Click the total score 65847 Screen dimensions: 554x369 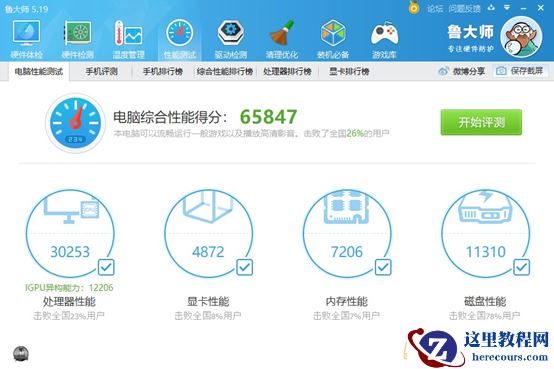click(x=269, y=117)
